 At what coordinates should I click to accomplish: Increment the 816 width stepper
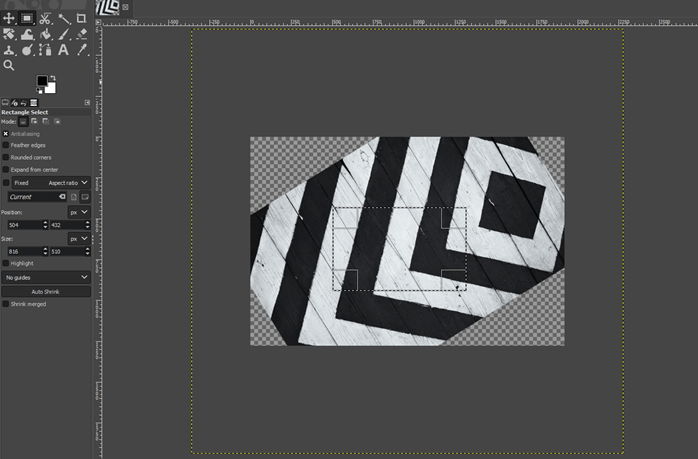[45, 249]
